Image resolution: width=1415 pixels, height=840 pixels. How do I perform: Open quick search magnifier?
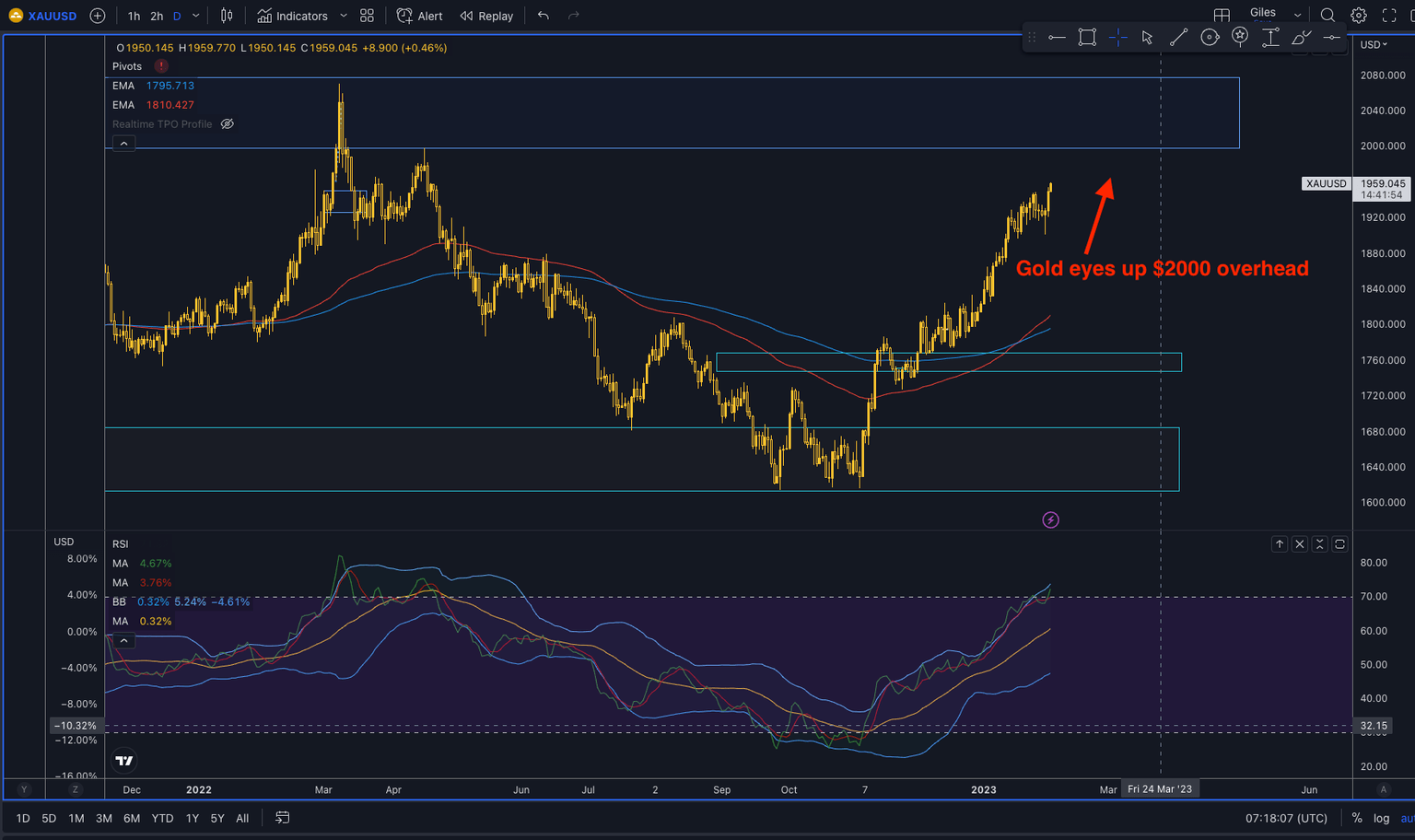click(1327, 16)
